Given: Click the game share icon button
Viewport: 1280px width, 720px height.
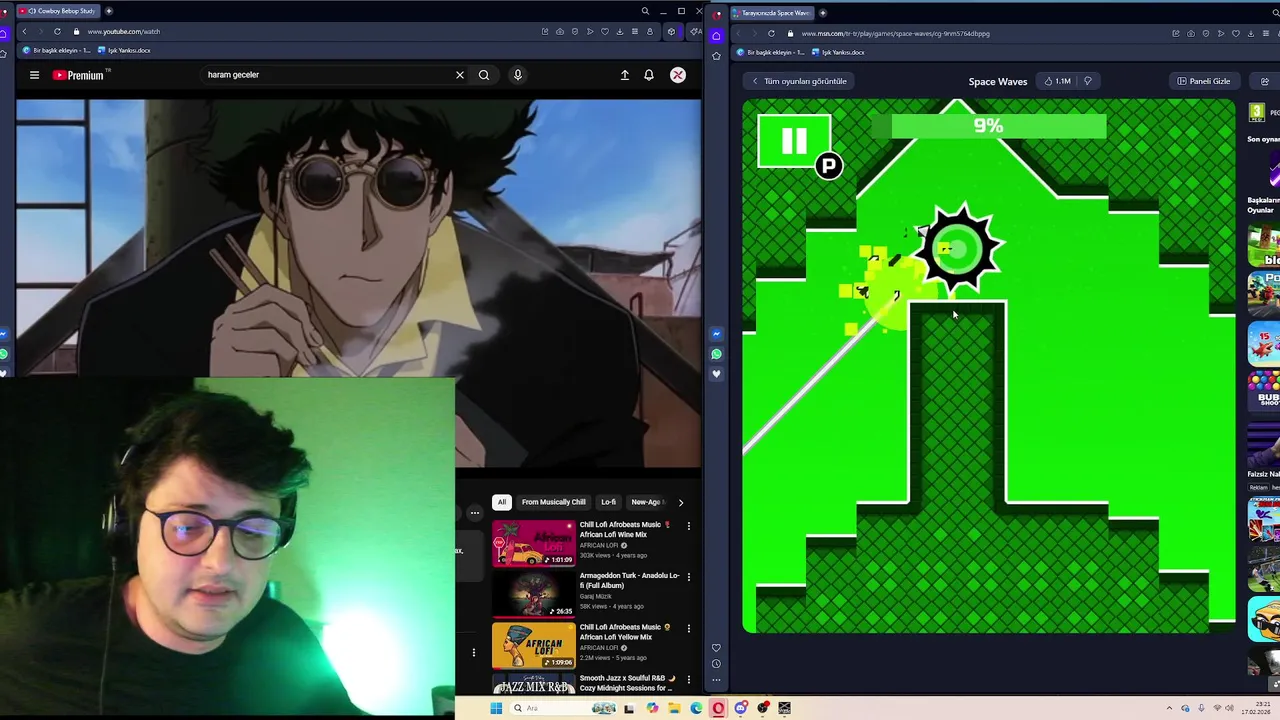Looking at the screenshot, I should 1265,81.
